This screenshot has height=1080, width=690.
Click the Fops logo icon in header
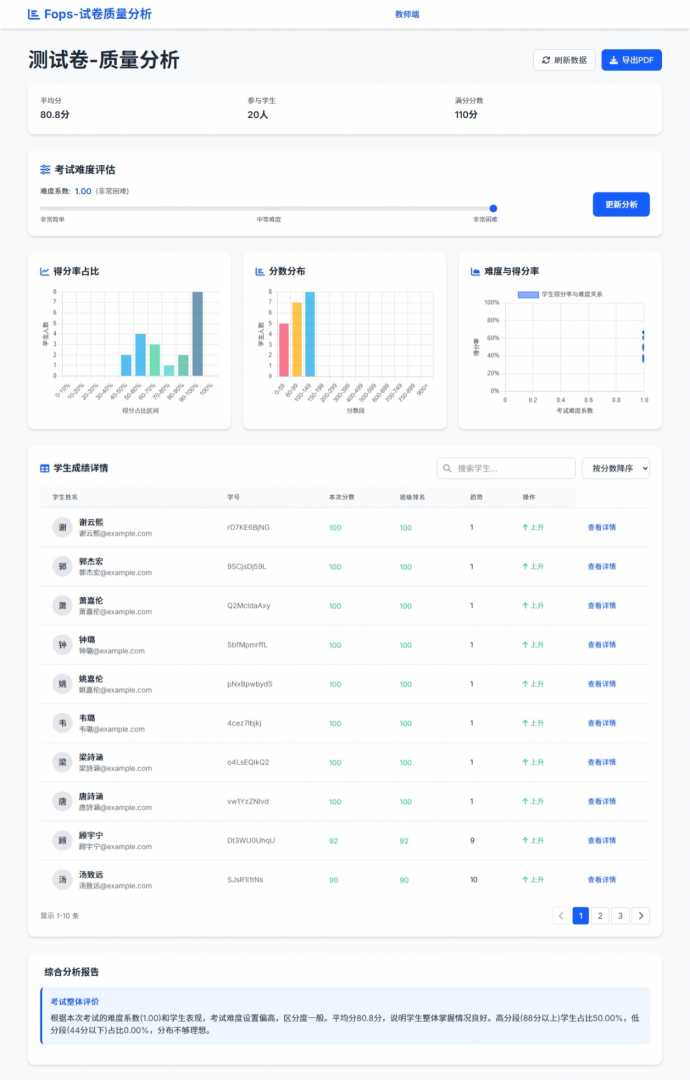pyautogui.click(x=34, y=14)
